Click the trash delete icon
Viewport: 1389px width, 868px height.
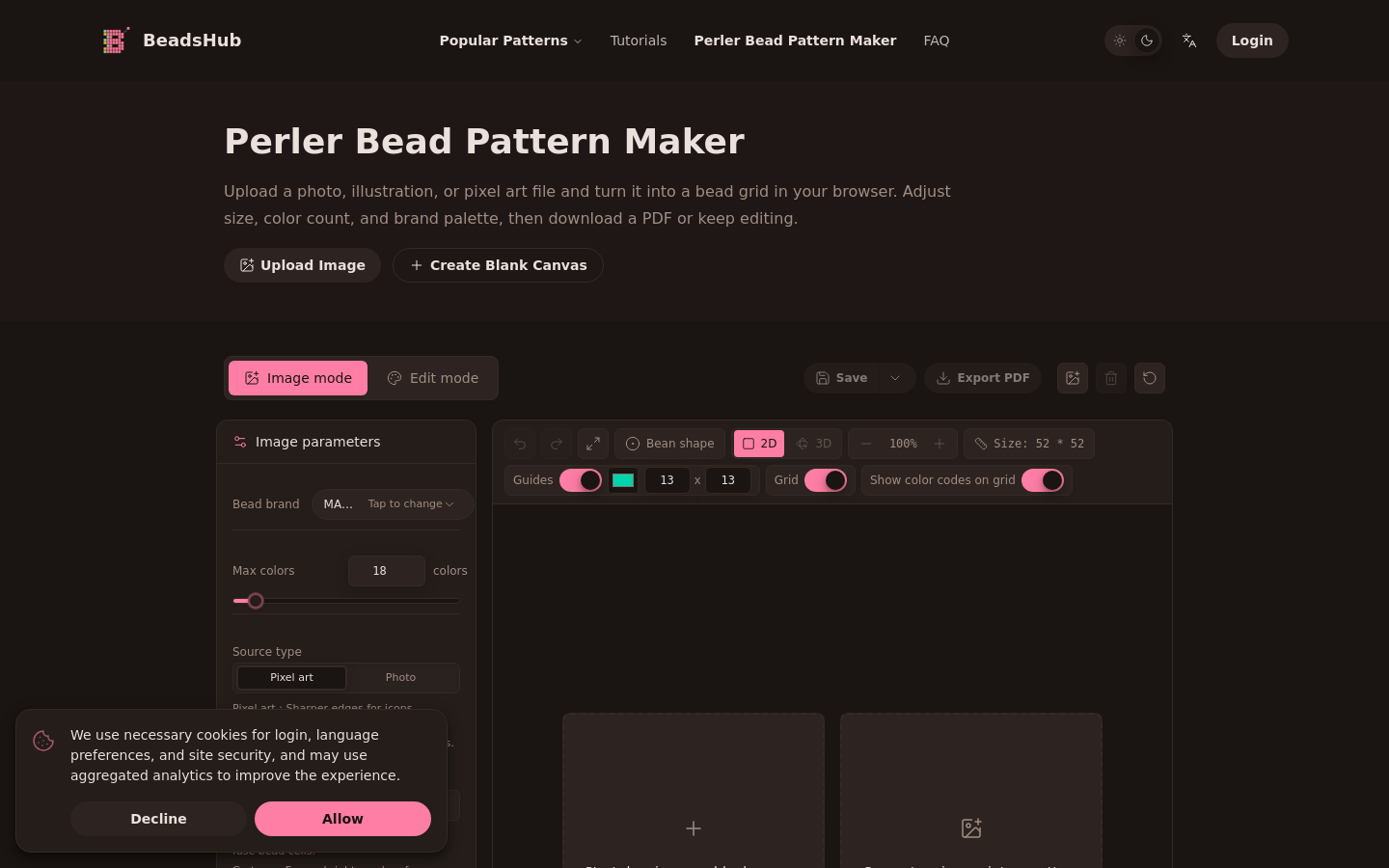pos(1111,378)
